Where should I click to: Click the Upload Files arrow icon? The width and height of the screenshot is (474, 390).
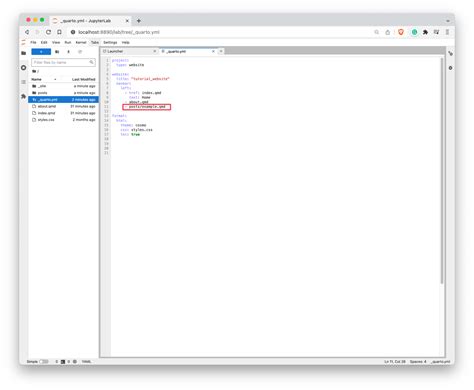click(68, 52)
